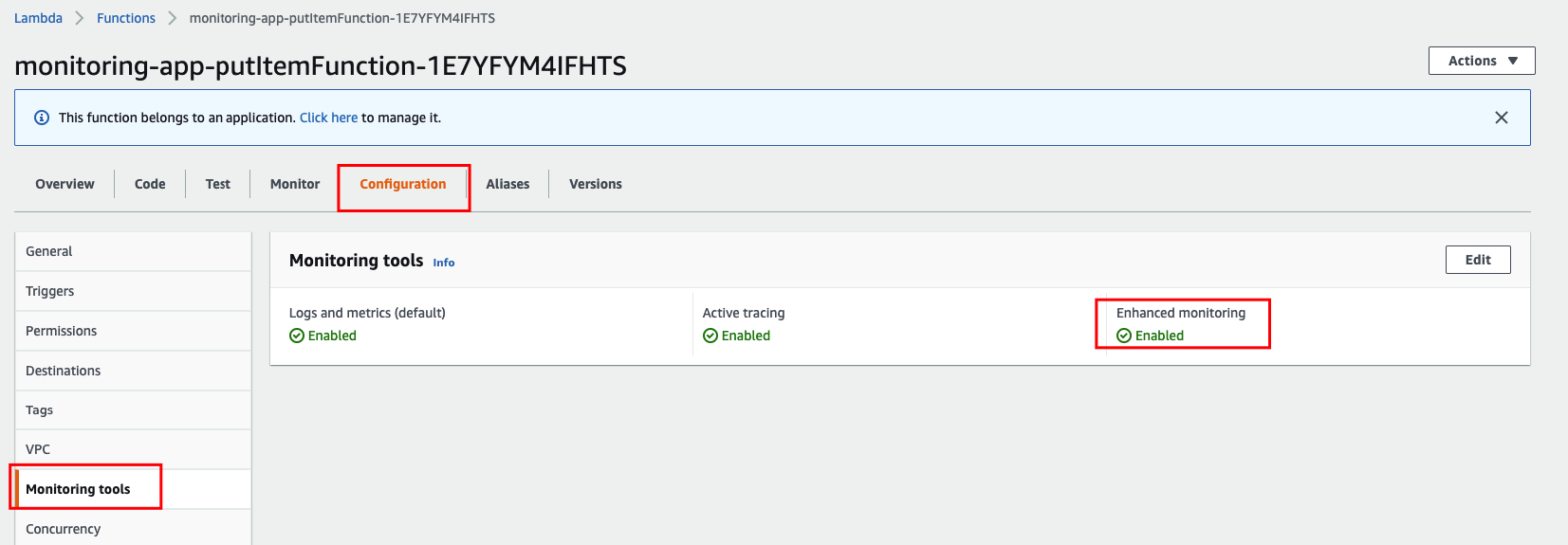The width and height of the screenshot is (1568, 545).
Task: Open the Code tab
Action: (150, 184)
